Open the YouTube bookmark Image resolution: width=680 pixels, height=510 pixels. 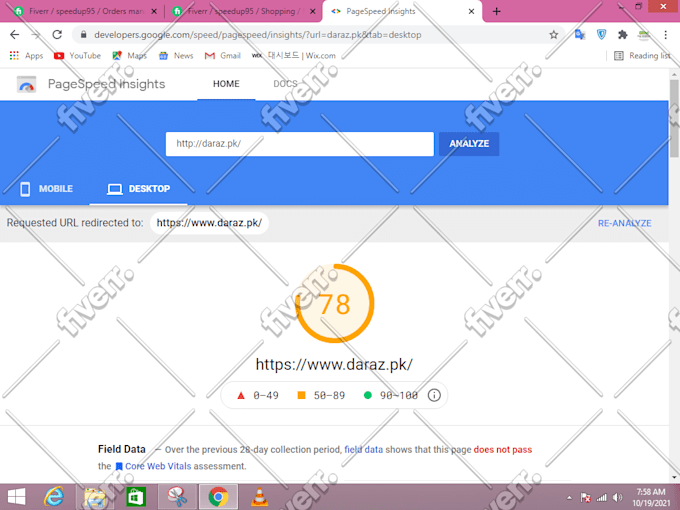(77, 56)
